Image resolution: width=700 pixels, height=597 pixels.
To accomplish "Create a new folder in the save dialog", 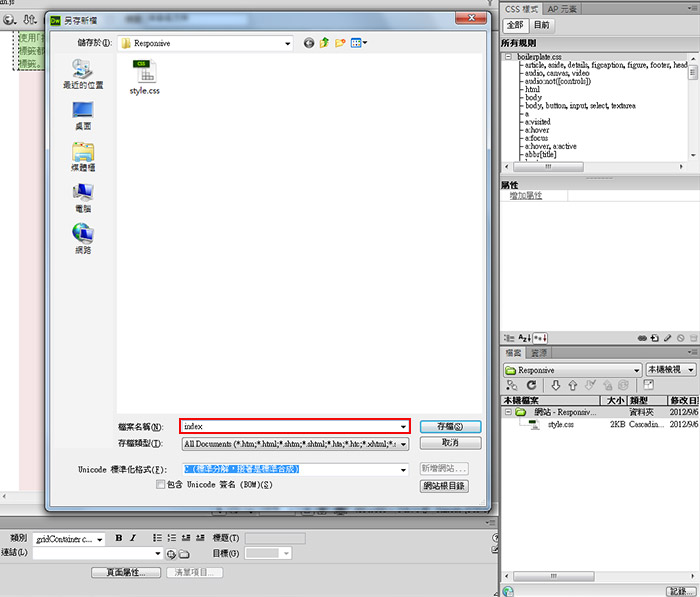I will [x=340, y=43].
